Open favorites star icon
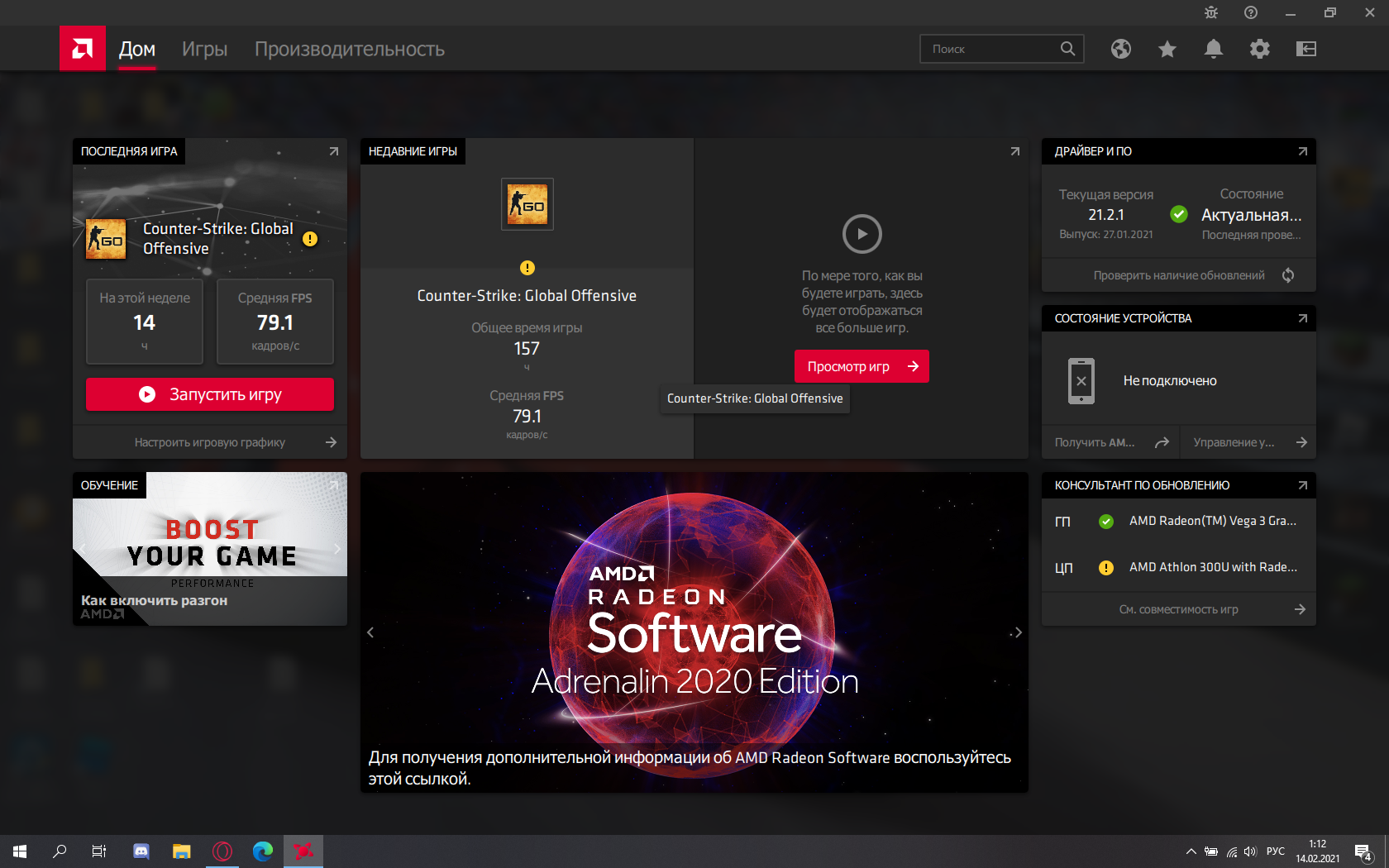1389x868 pixels. tap(1167, 49)
